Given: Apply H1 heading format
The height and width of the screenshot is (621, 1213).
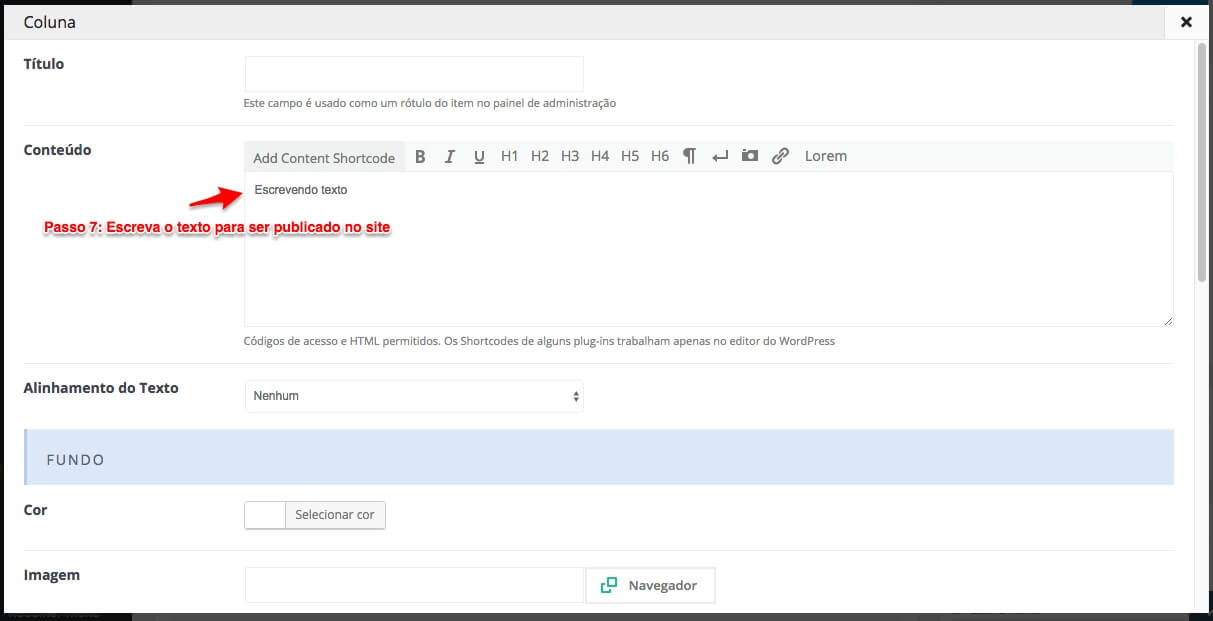Looking at the screenshot, I should click(x=510, y=156).
